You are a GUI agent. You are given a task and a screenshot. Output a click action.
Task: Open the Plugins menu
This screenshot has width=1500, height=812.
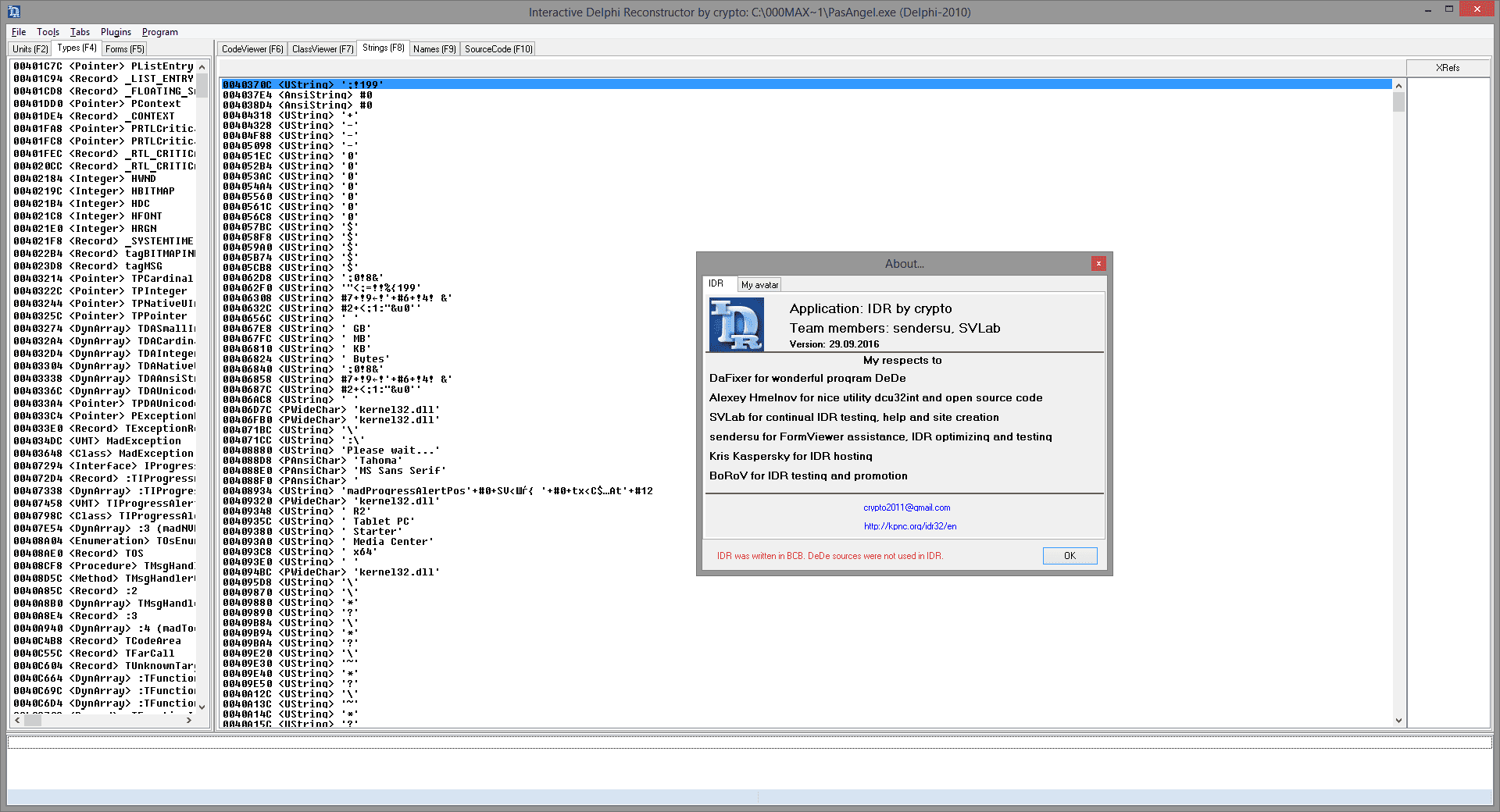pyautogui.click(x=116, y=32)
